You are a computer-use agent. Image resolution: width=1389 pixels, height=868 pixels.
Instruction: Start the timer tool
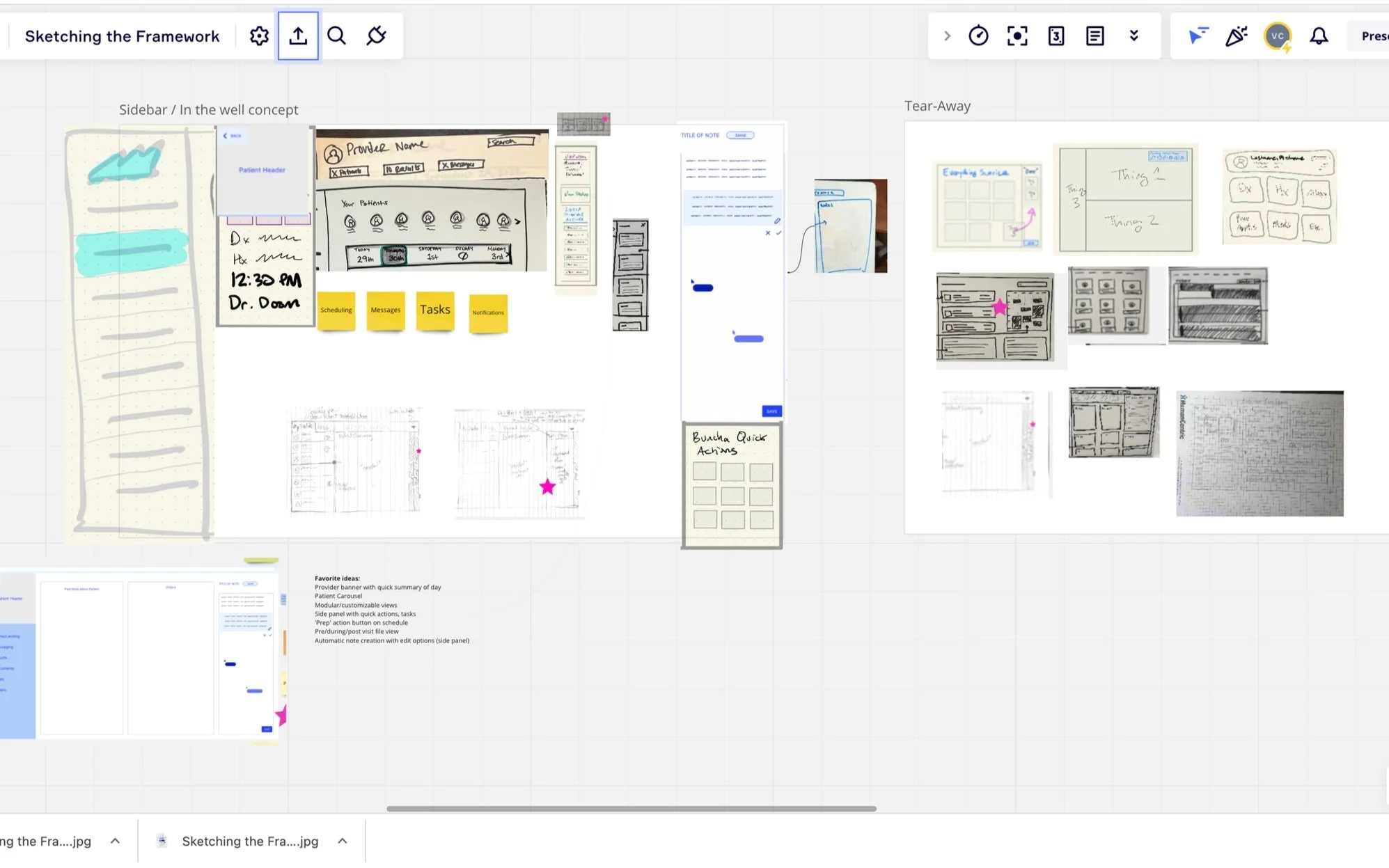pyautogui.click(x=978, y=35)
